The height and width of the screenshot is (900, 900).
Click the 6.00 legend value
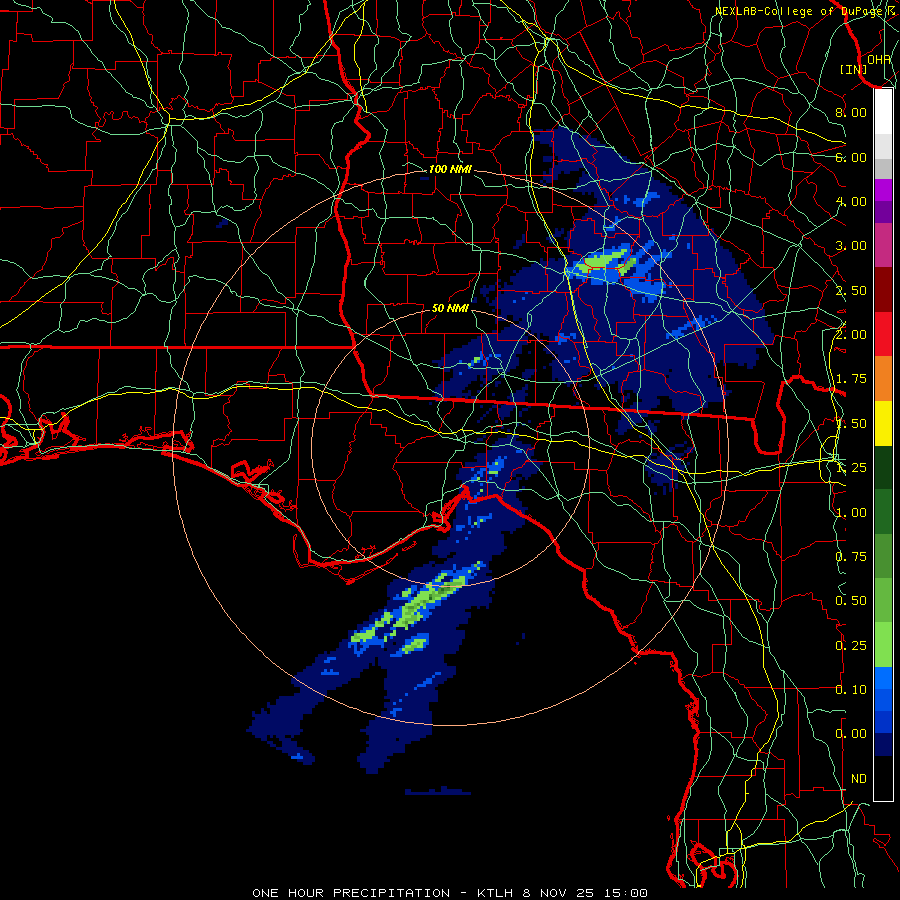(851, 157)
